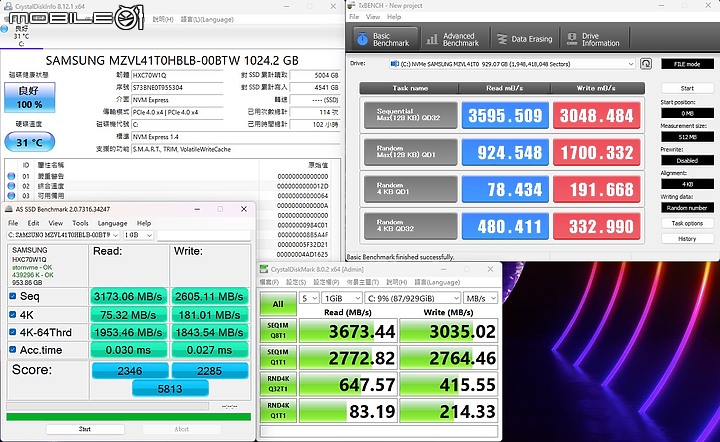This screenshot has height=442, width=720.
Task: Click the AS SSD Benchmark title bar icon
Action: [9, 209]
